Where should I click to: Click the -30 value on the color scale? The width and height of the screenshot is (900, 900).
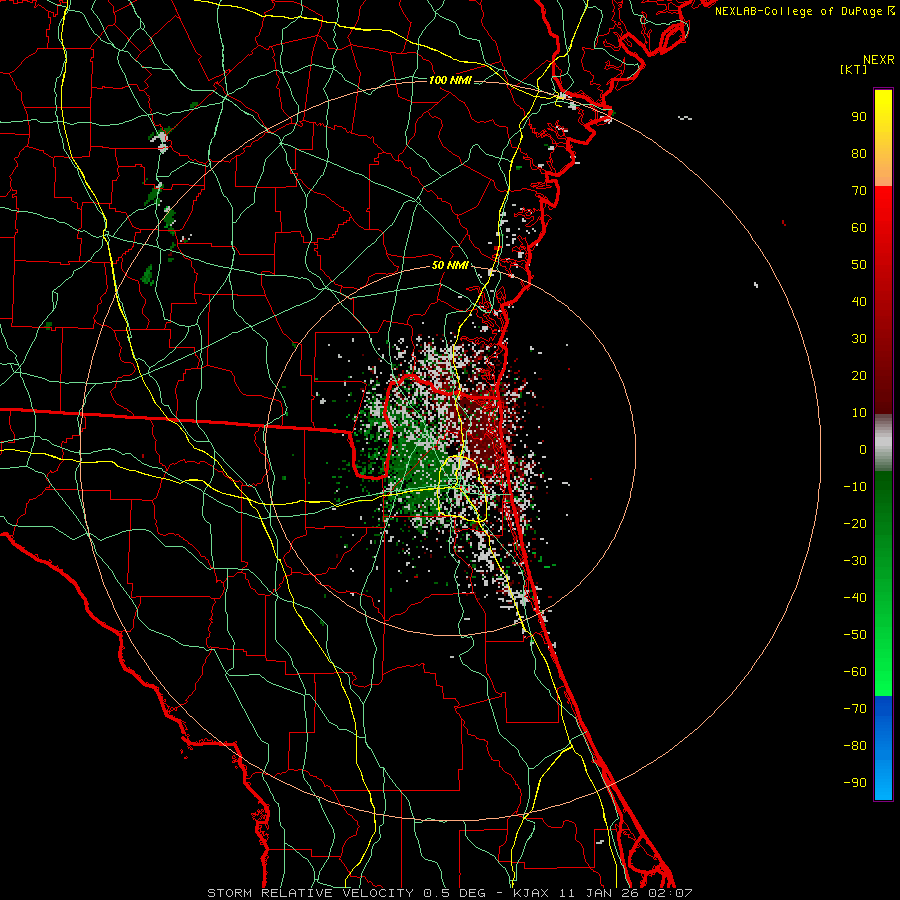(855, 561)
